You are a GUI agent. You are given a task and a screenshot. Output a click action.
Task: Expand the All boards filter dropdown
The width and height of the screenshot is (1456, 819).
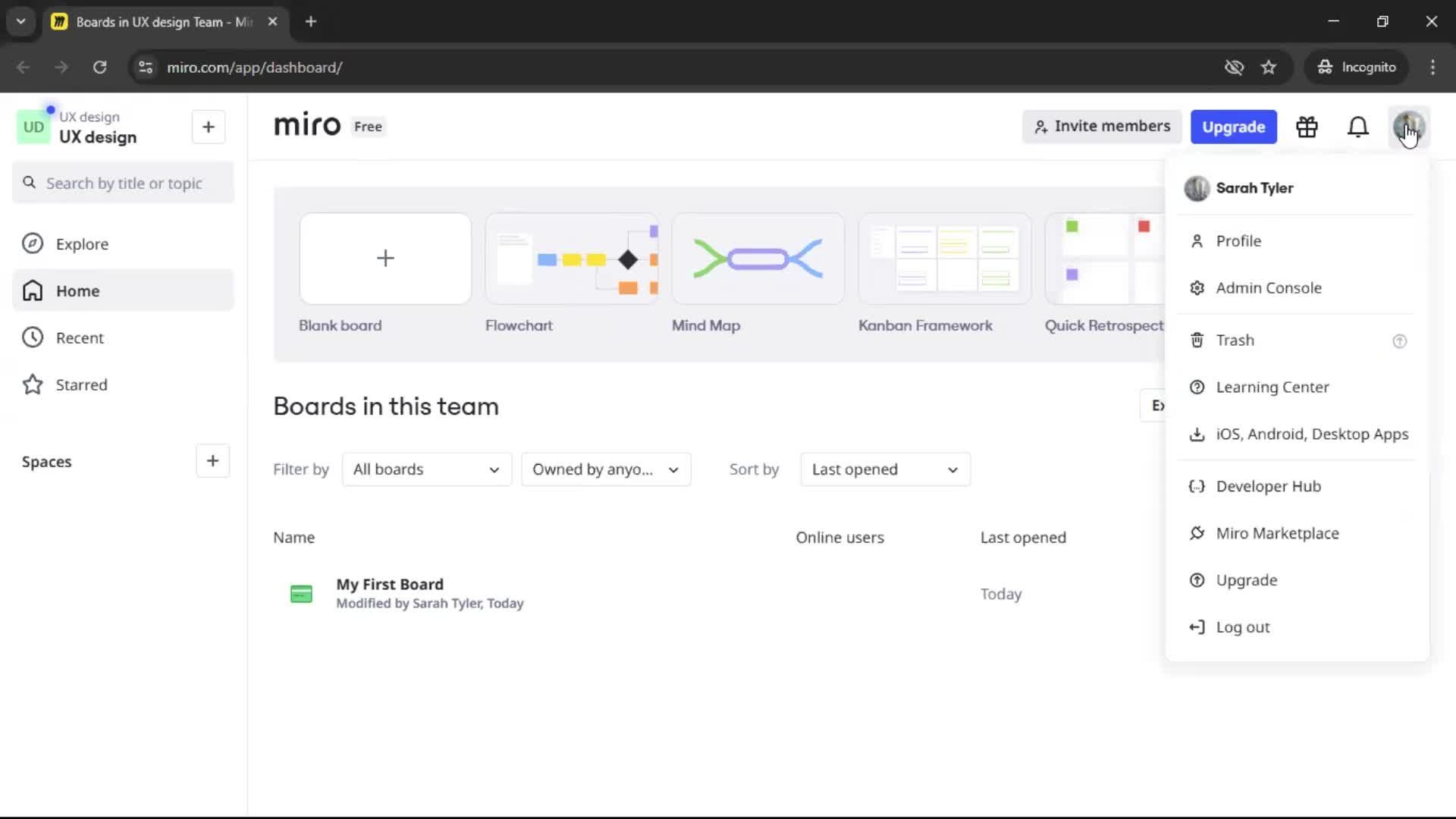click(x=427, y=469)
